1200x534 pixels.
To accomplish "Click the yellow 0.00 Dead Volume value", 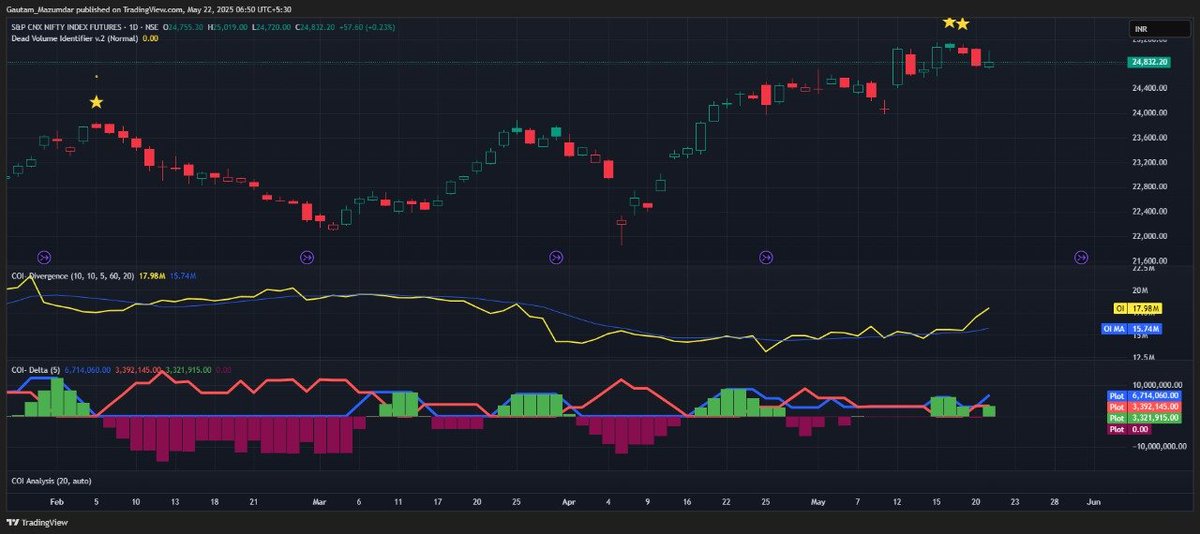I will [150, 38].
